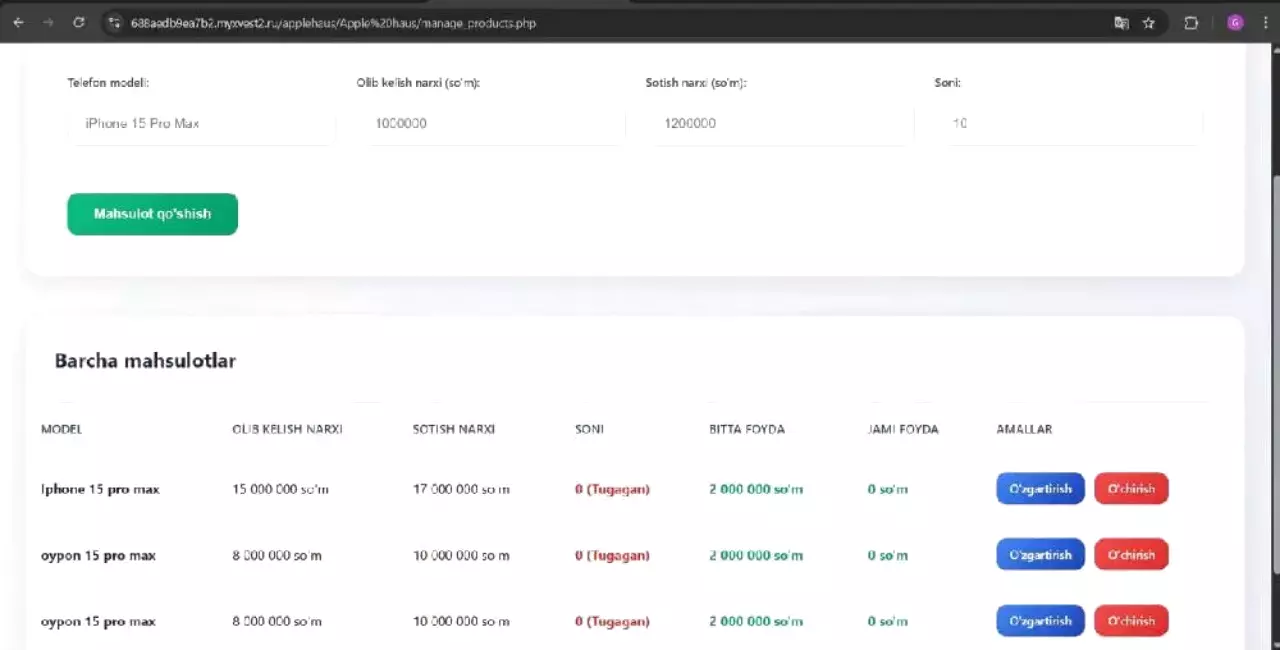
Task: Edit the second oypon 15 pro max row
Action: (1040, 621)
